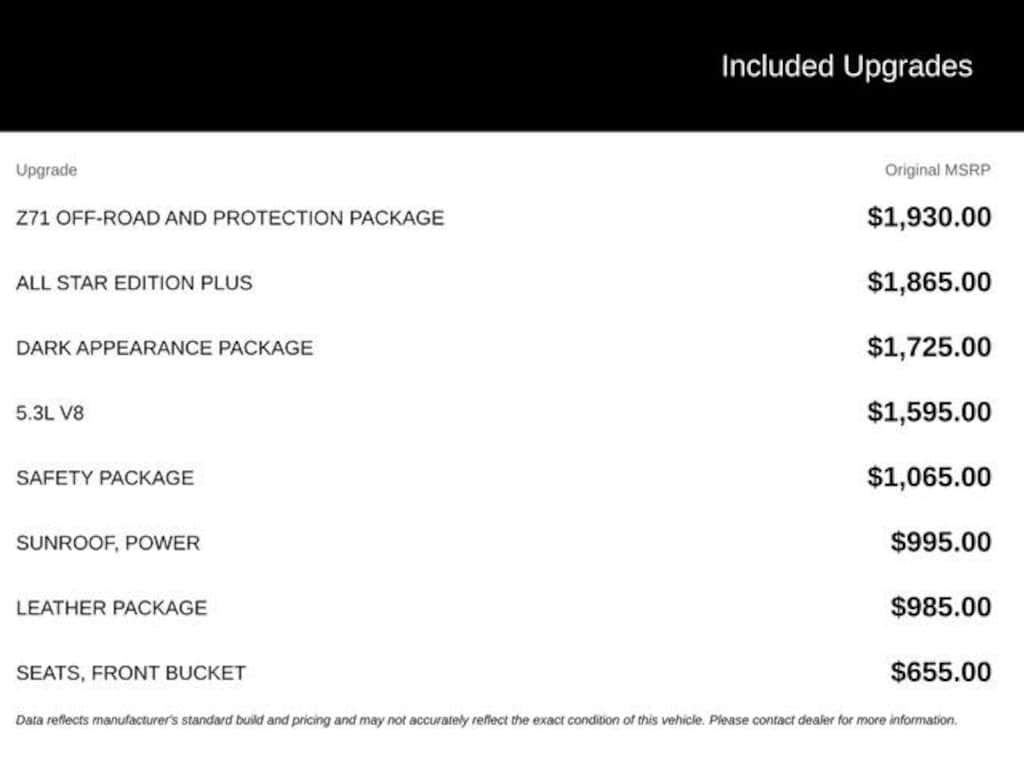Click the $1,725.00 price value
The width and height of the screenshot is (1024, 768).
pyautogui.click(x=929, y=347)
